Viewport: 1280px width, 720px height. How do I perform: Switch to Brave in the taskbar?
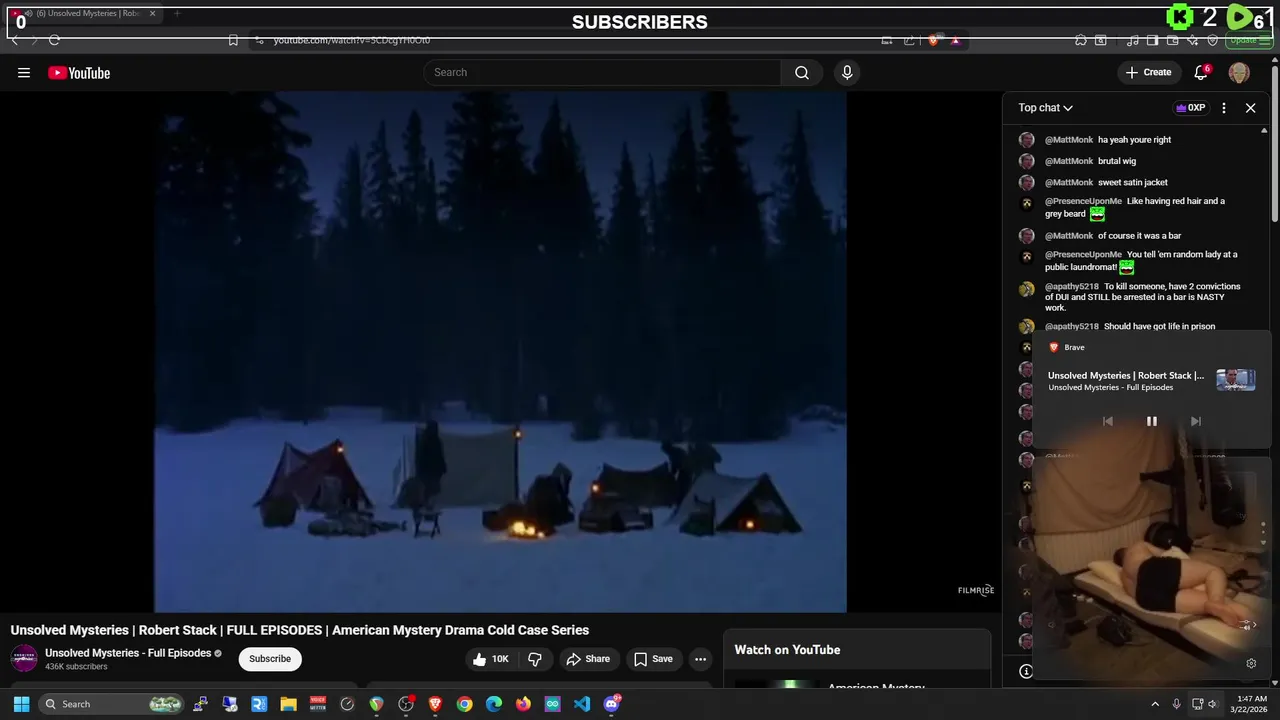pos(435,704)
